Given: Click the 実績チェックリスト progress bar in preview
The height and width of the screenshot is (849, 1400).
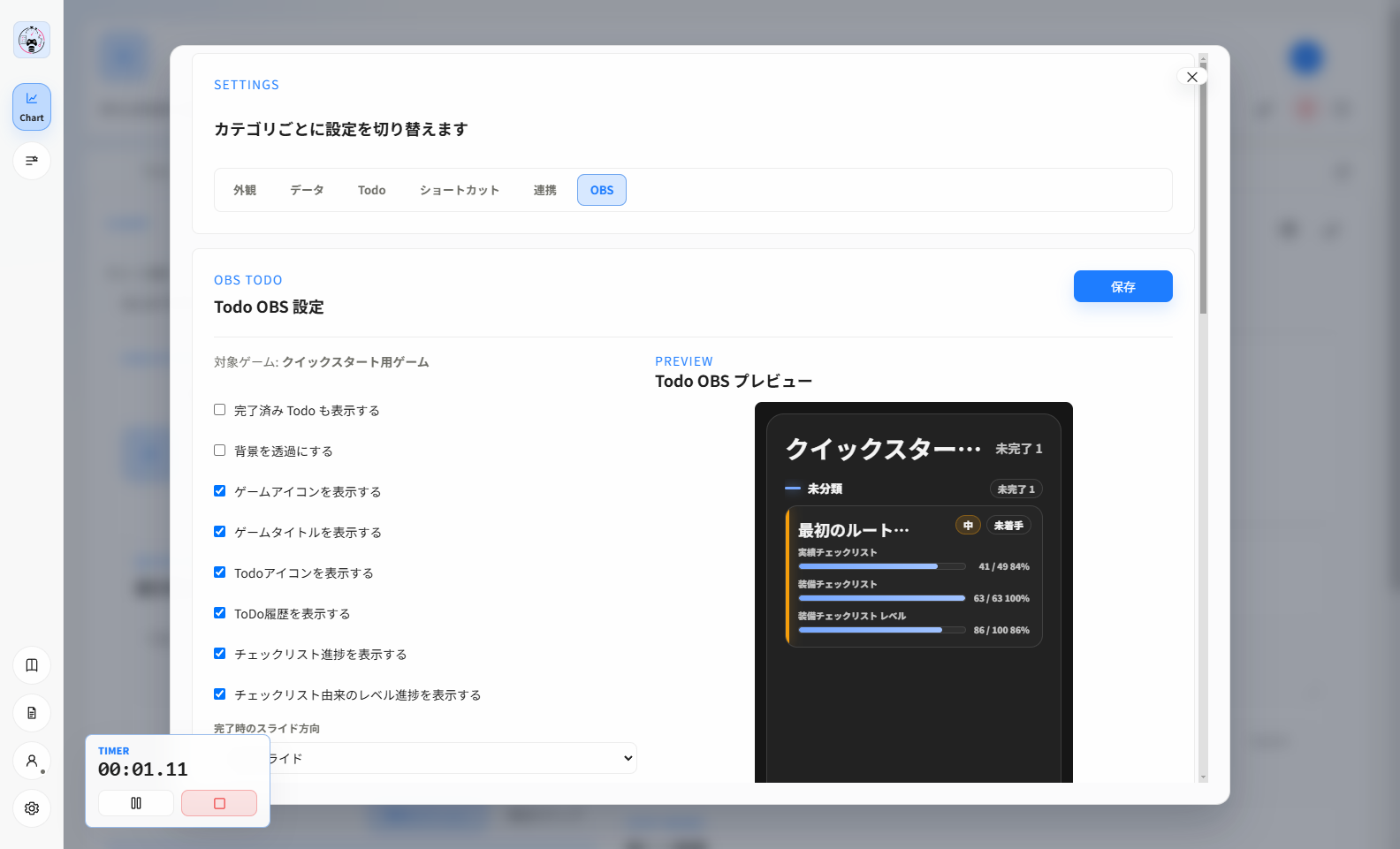Looking at the screenshot, I should pyautogui.click(x=881, y=566).
